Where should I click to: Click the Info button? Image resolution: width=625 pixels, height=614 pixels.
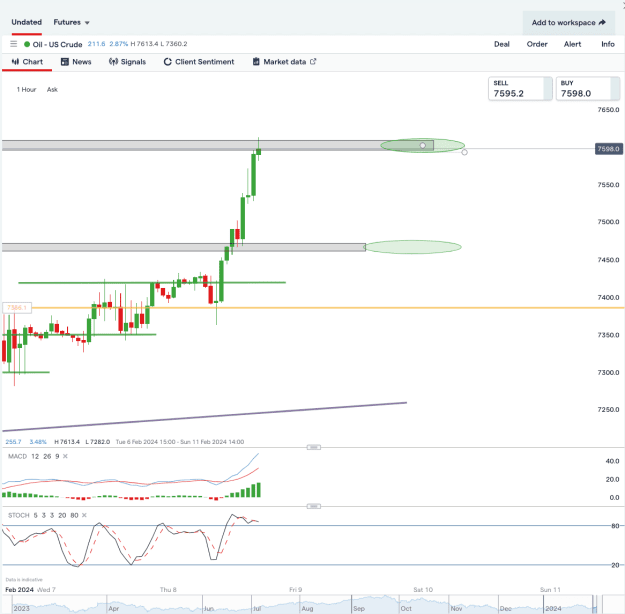pyautogui.click(x=608, y=44)
